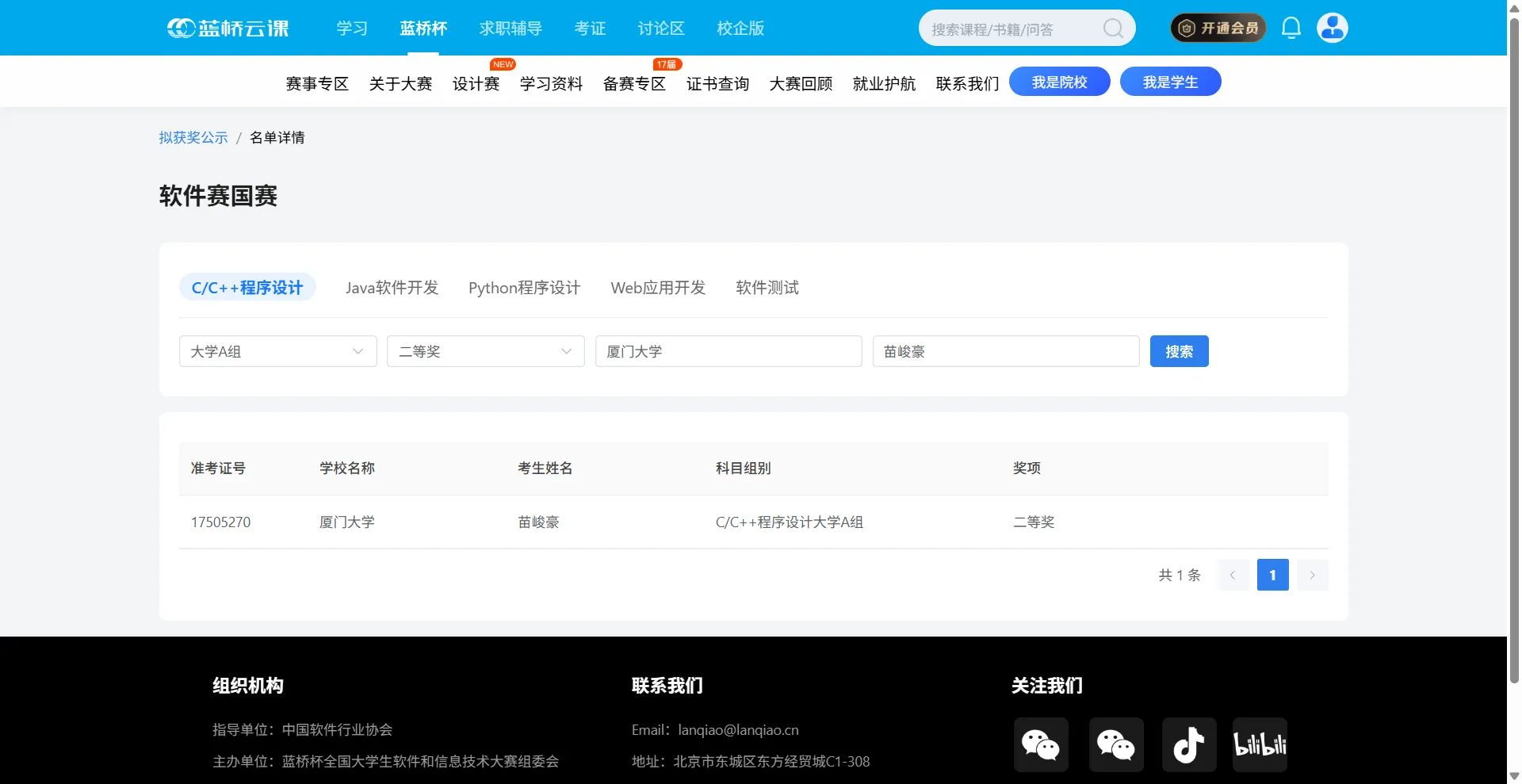
Task: Select page 1 in the pagination
Action: click(1273, 575)
